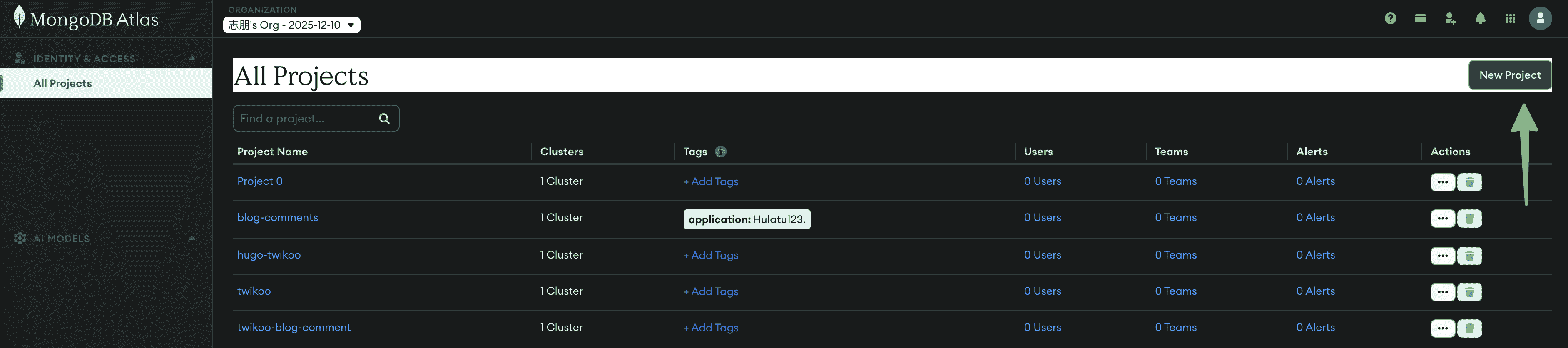The image size is (1568, 348).
Task: Open 0 Teams for hugo-twikoo
Action: coord(1175,255)
